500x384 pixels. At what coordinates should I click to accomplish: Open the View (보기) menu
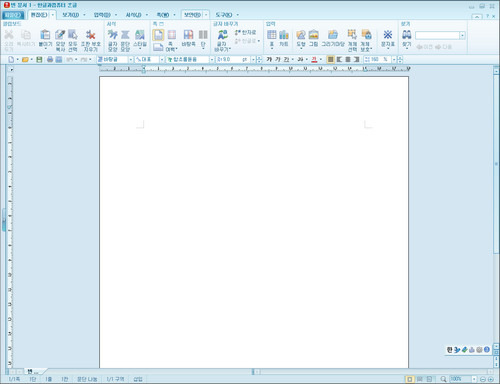pyautogui.click(x=70, y=15)
